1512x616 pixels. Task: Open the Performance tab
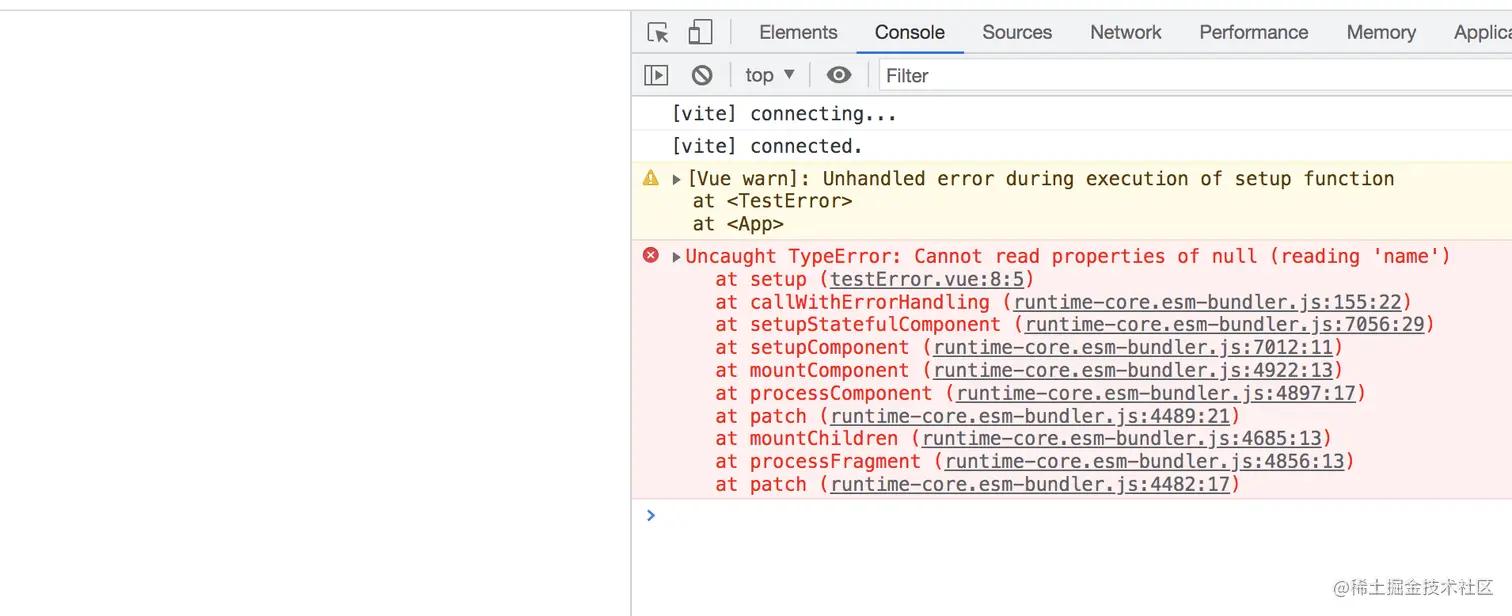click(x=1254, y=32)
